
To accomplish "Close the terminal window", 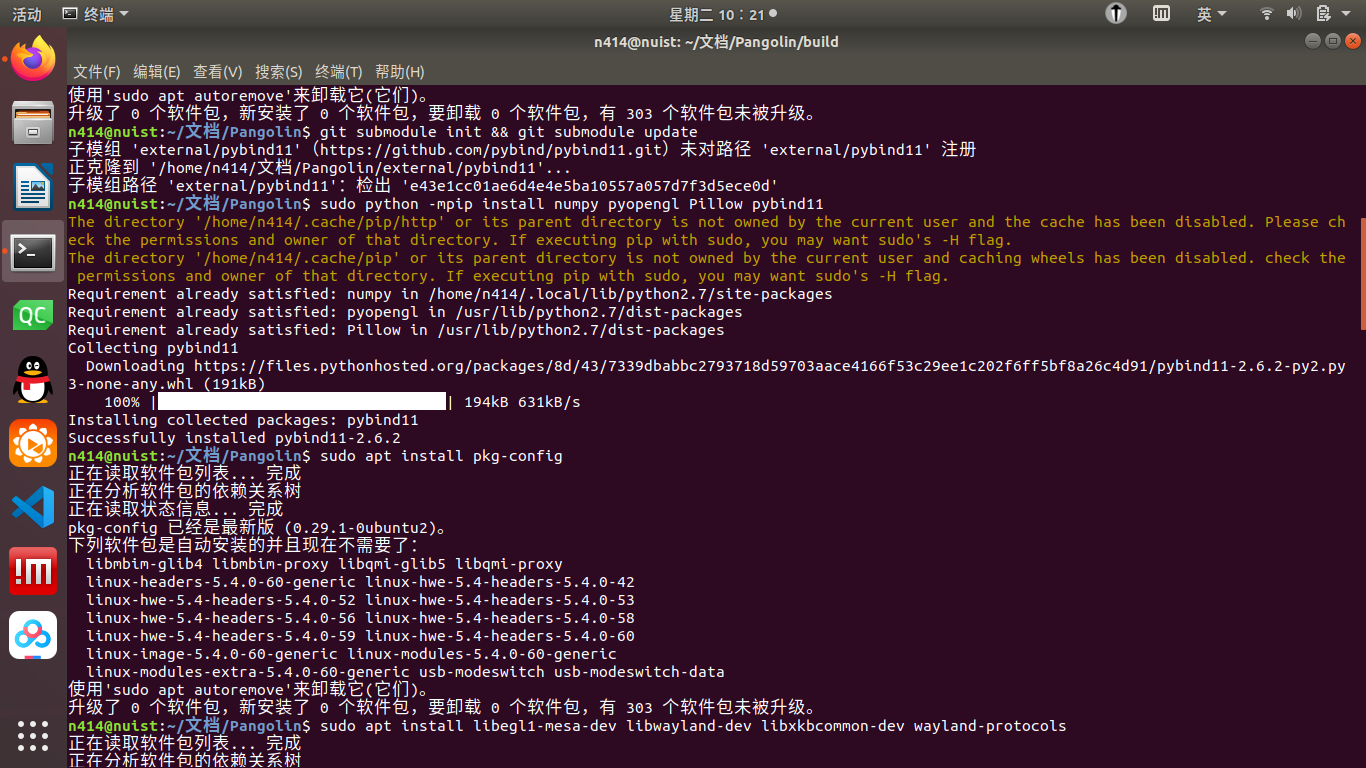I will (1352, 41).
